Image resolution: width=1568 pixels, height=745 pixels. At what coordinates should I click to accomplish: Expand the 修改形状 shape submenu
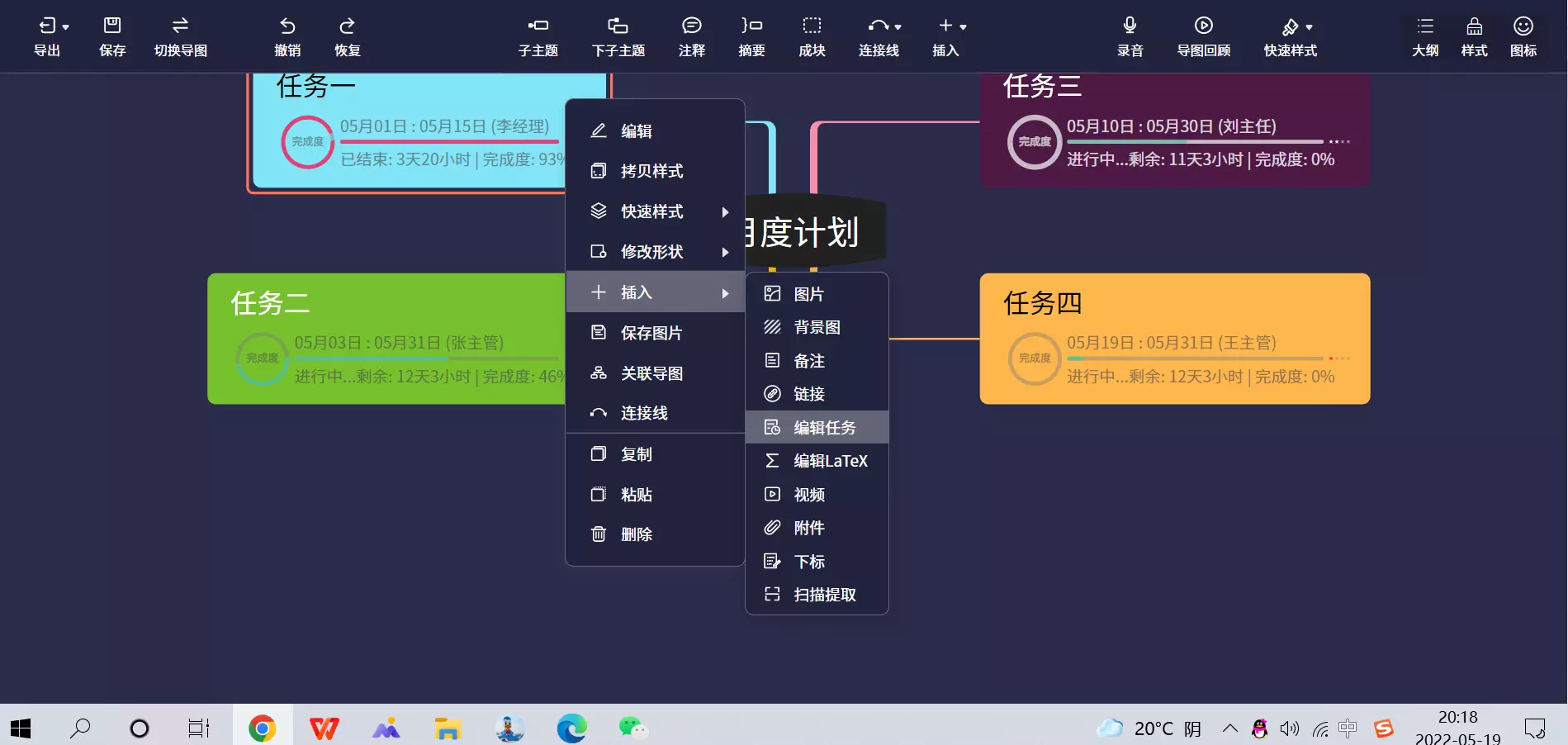click(x=651, y=252)
